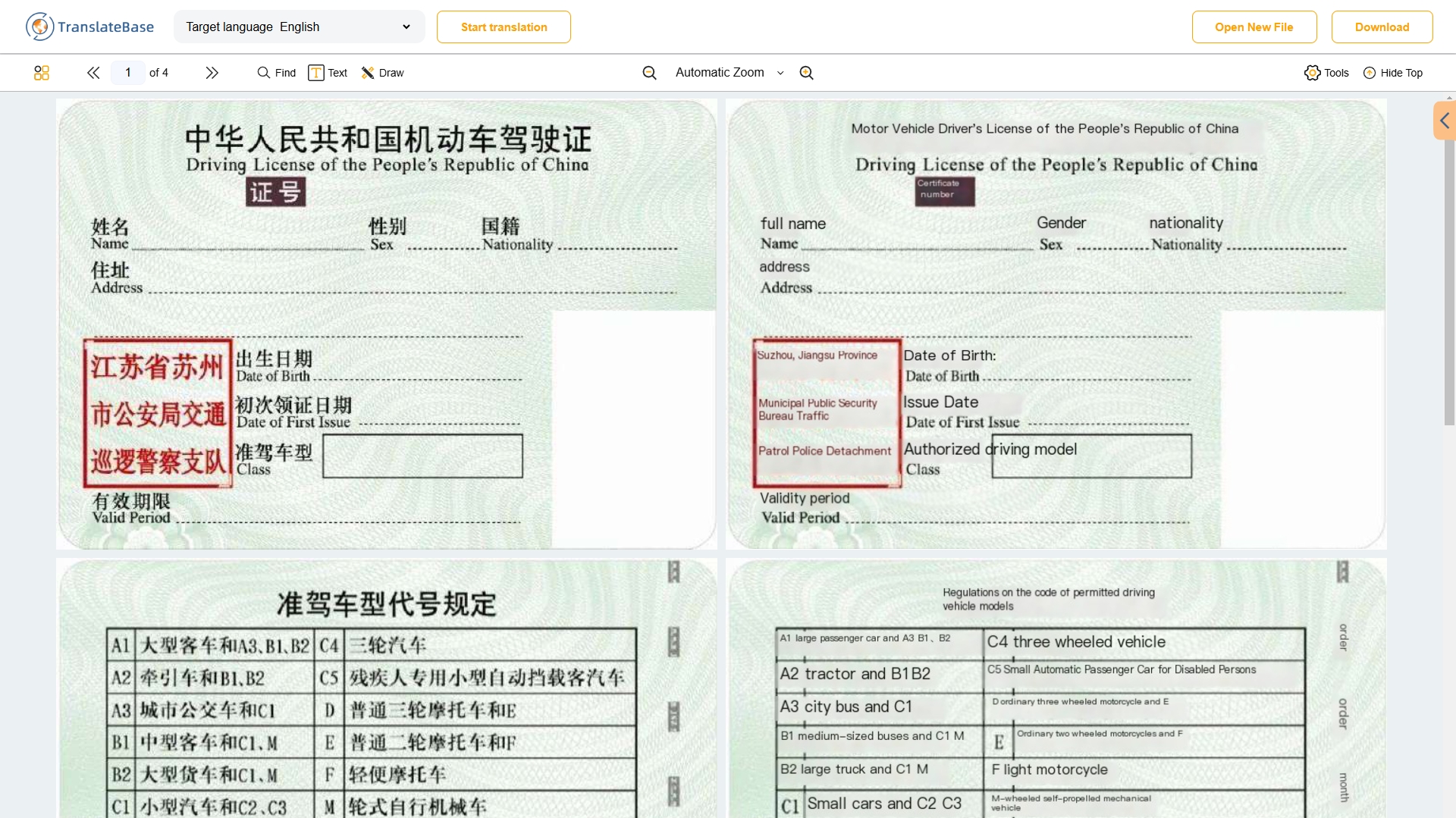Open the Target language dropdown
The height and width of the screenshot is (818, 1456).
coord(299,27)
